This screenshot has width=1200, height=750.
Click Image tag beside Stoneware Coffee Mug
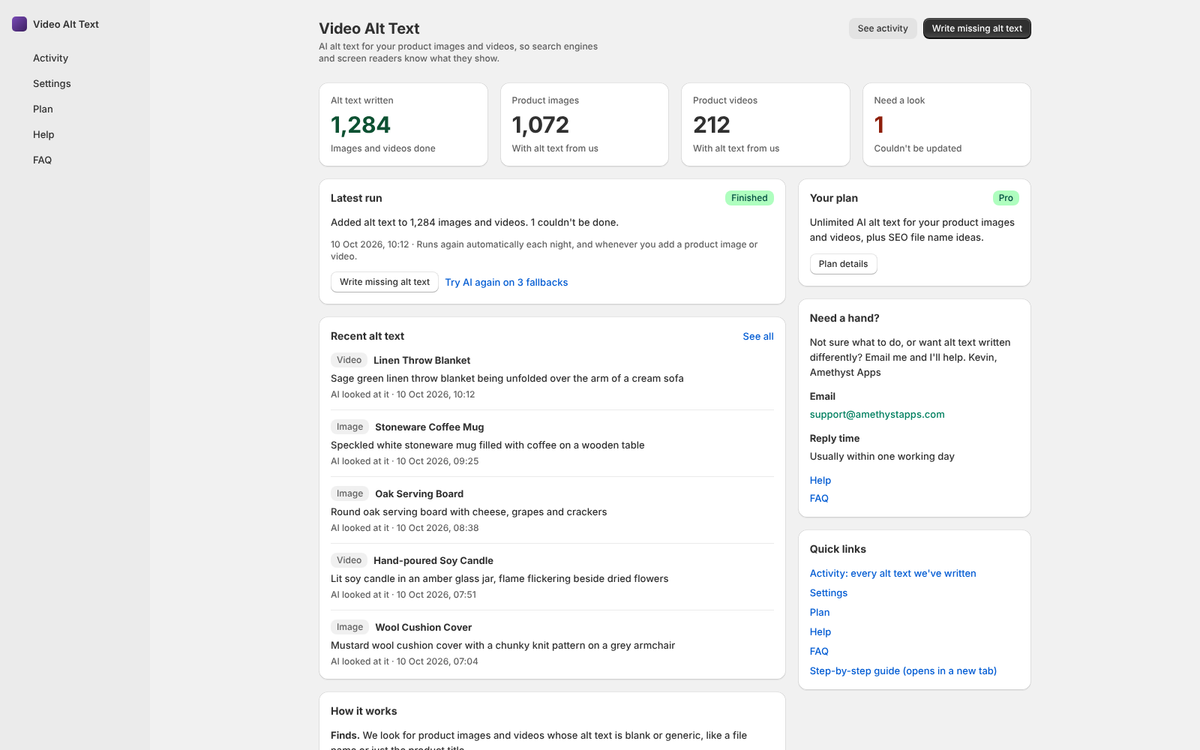[350, 427]
